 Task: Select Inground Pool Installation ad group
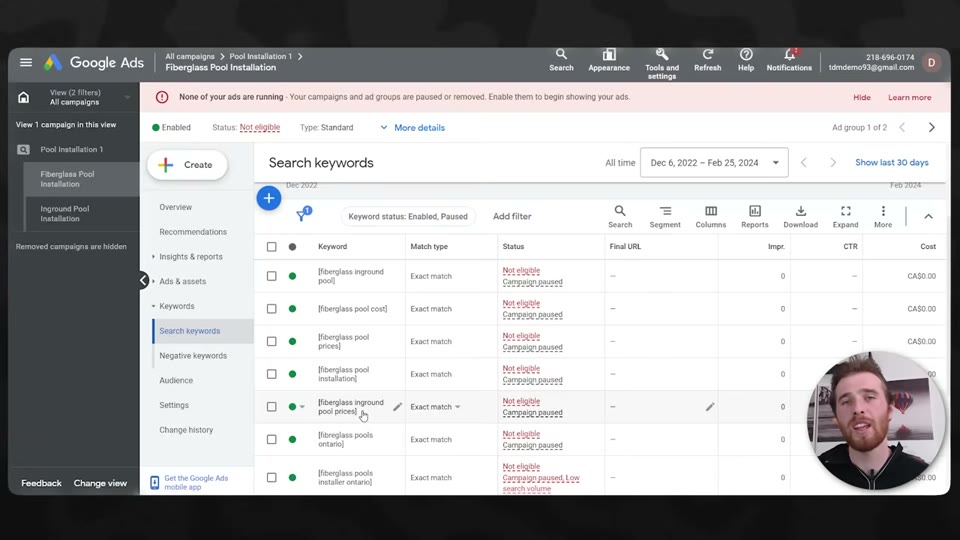coord(65,214)
